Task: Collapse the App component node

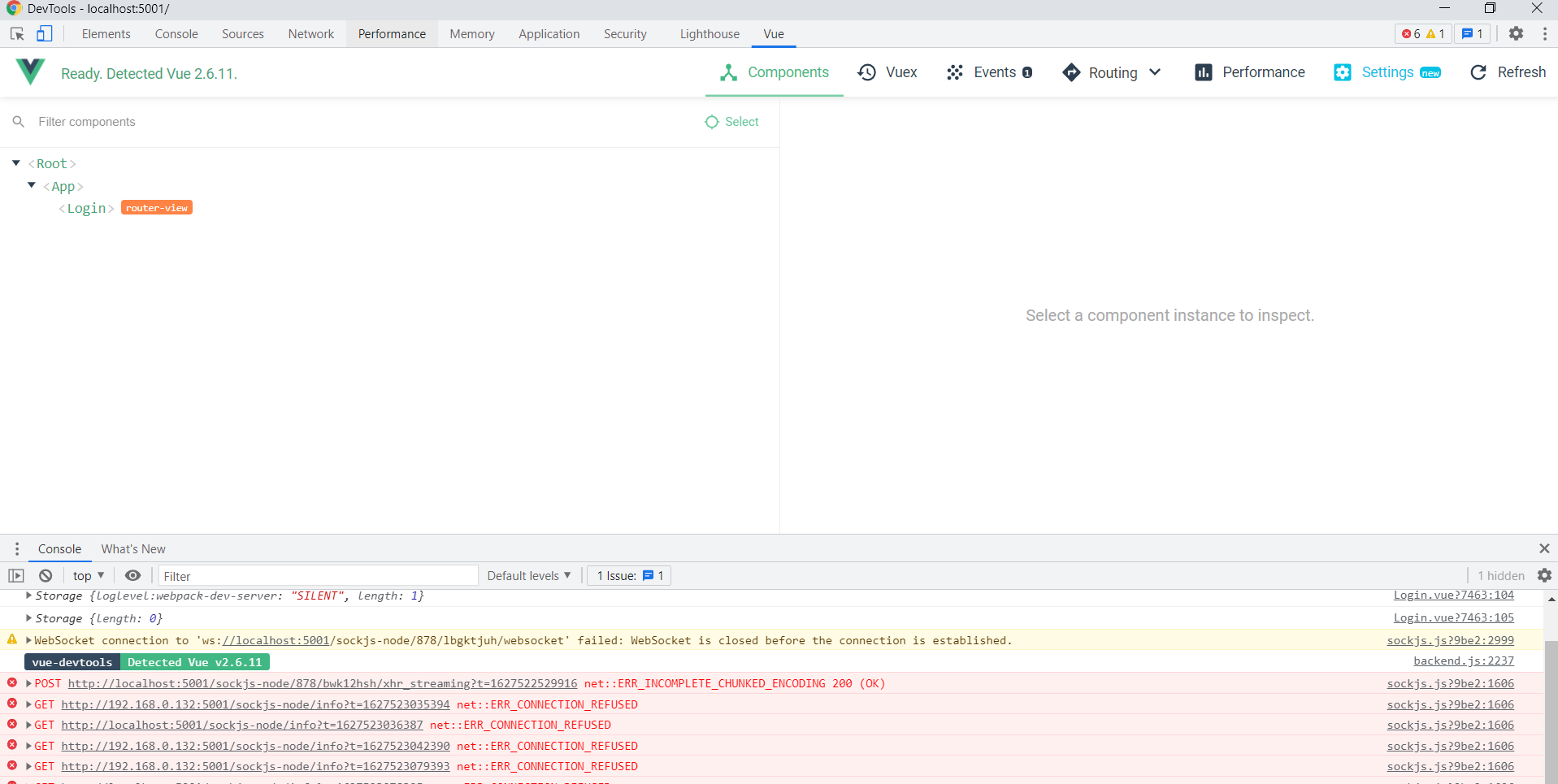Action: pyautogui.click(x=32, y=185)
